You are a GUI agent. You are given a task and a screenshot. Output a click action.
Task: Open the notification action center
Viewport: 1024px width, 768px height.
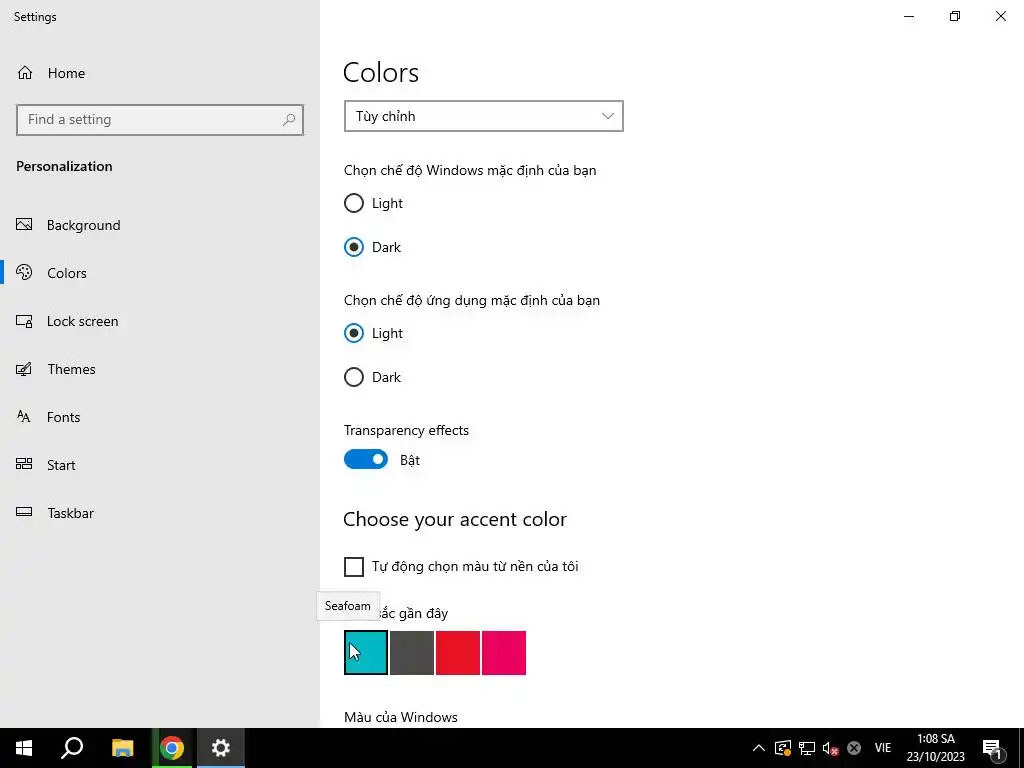(991, 748)
